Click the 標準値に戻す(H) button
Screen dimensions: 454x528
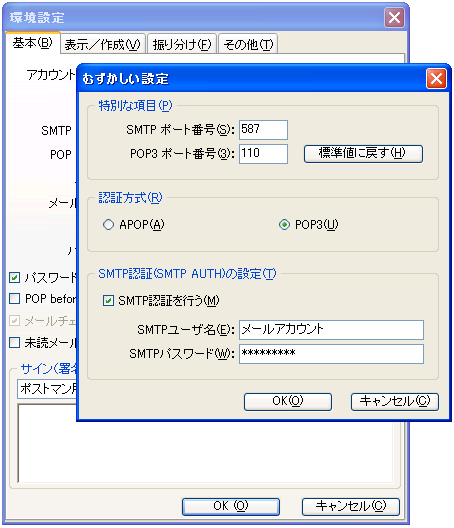(363, 154)
